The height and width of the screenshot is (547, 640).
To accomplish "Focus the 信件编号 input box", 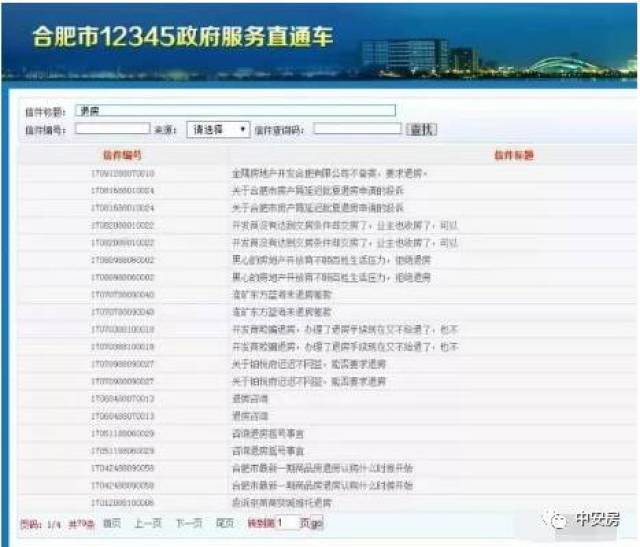I will coord(113,129).
